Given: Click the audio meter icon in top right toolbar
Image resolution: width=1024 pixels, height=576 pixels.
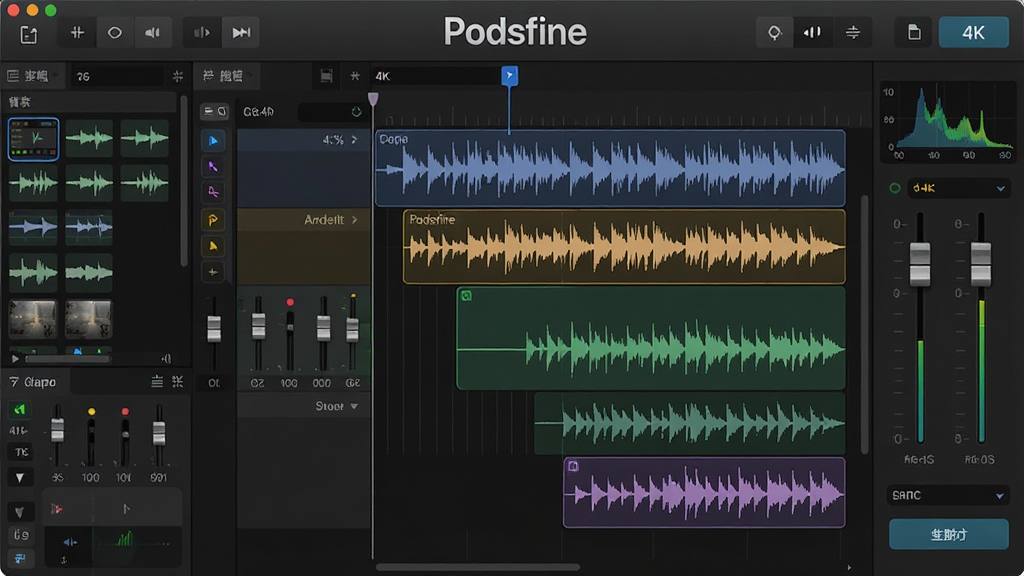Looking at the screenshot, I should (812, 33).
